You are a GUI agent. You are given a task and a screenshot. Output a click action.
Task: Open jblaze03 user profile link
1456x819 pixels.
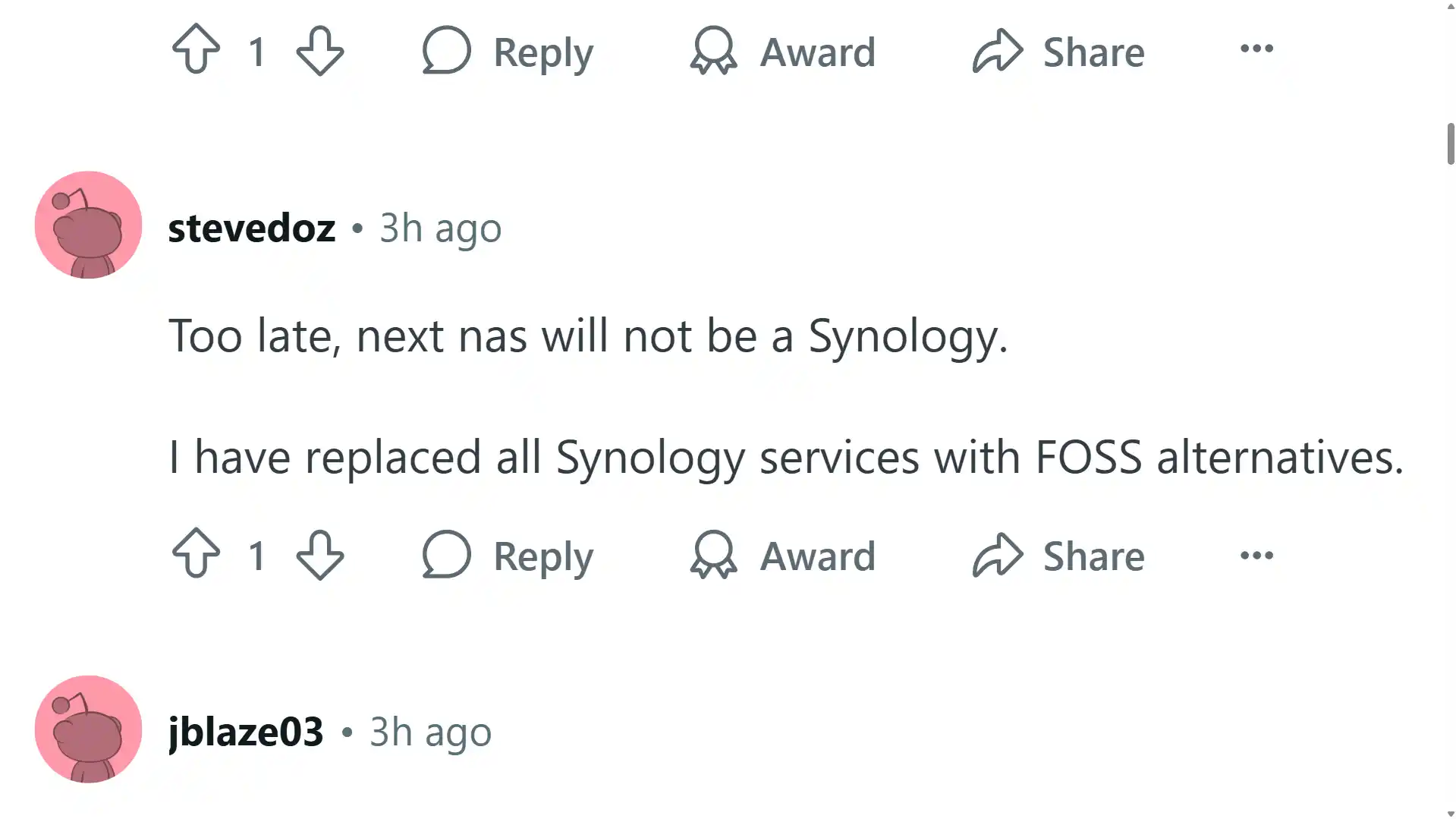pos(246,732)
